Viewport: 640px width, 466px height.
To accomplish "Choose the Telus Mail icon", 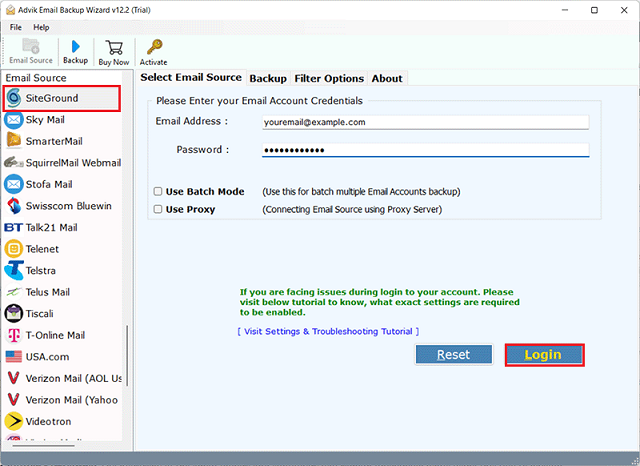I will pyautogui.click(x=13, y=292).
